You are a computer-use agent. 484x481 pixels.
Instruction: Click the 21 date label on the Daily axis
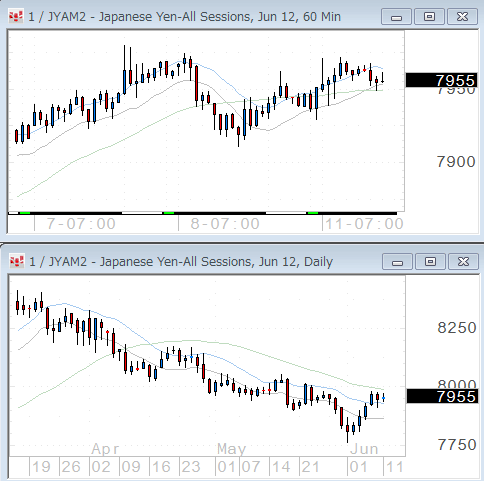(x=311, y=467)
